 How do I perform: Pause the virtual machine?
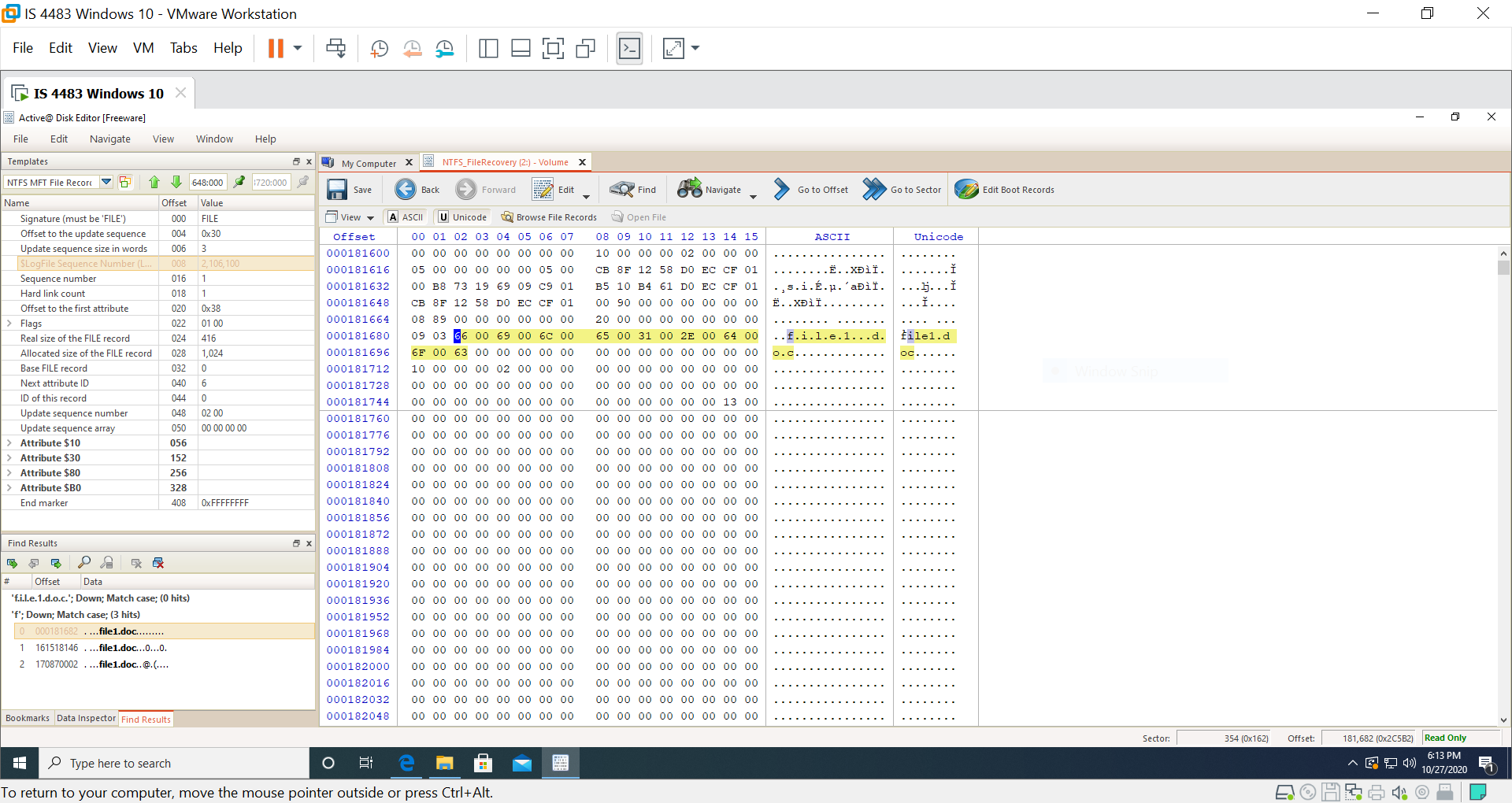[276, 48]
